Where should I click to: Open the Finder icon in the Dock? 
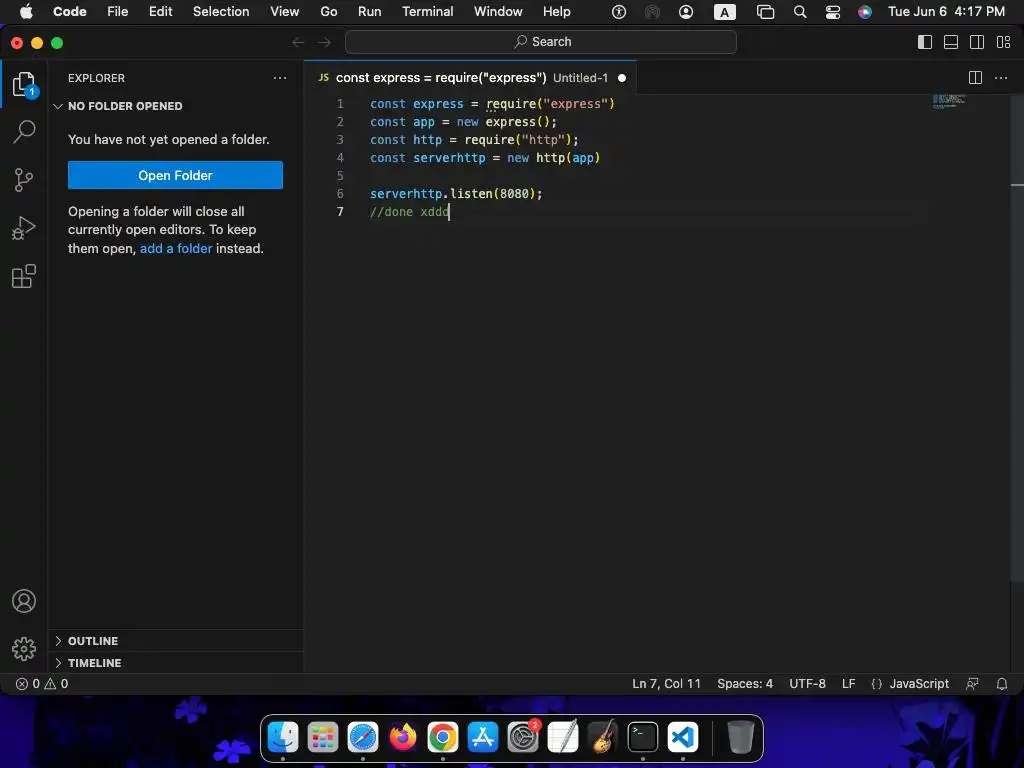(x=283, y=737)
